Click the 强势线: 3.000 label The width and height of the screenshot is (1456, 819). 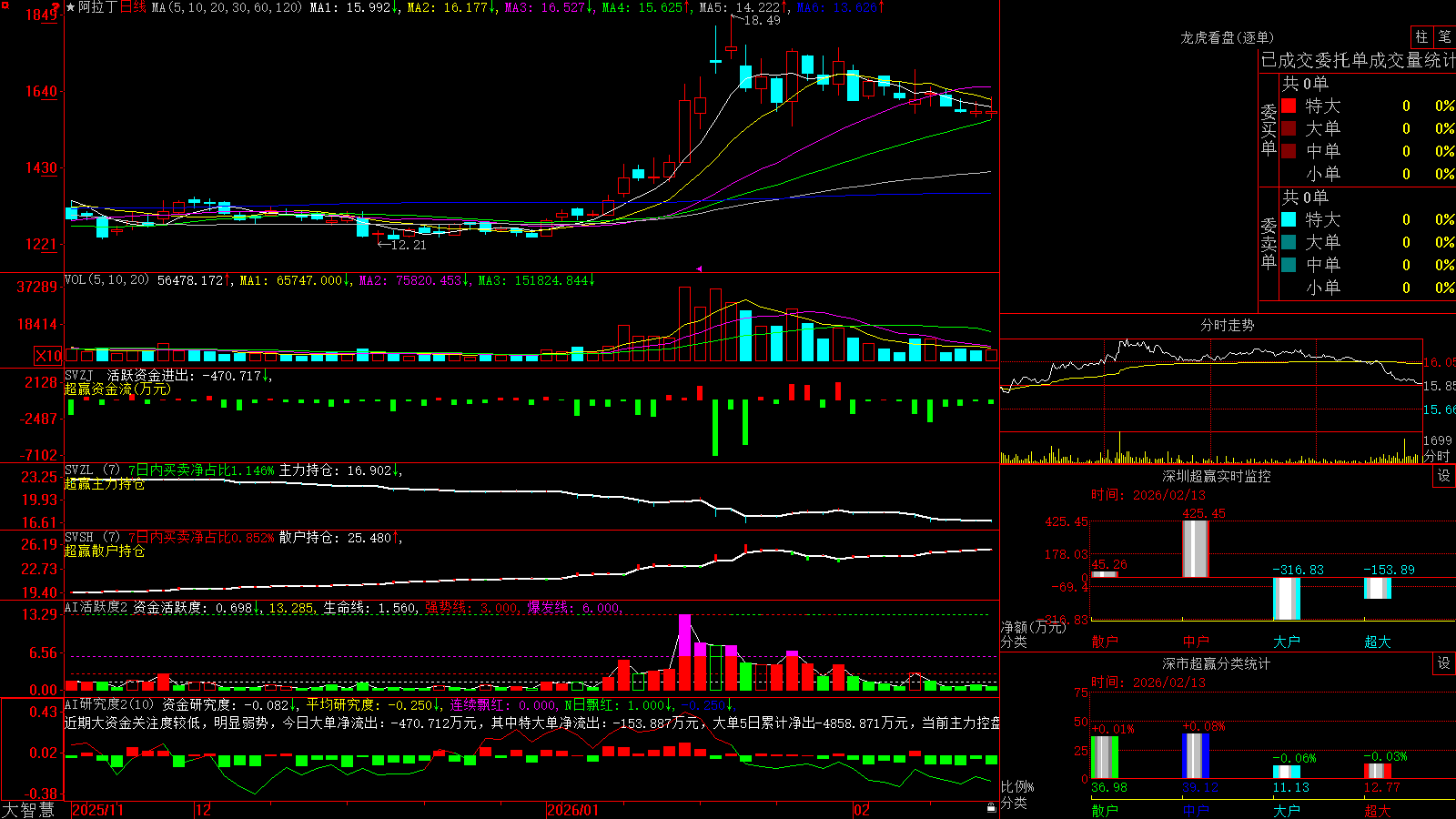471,608
